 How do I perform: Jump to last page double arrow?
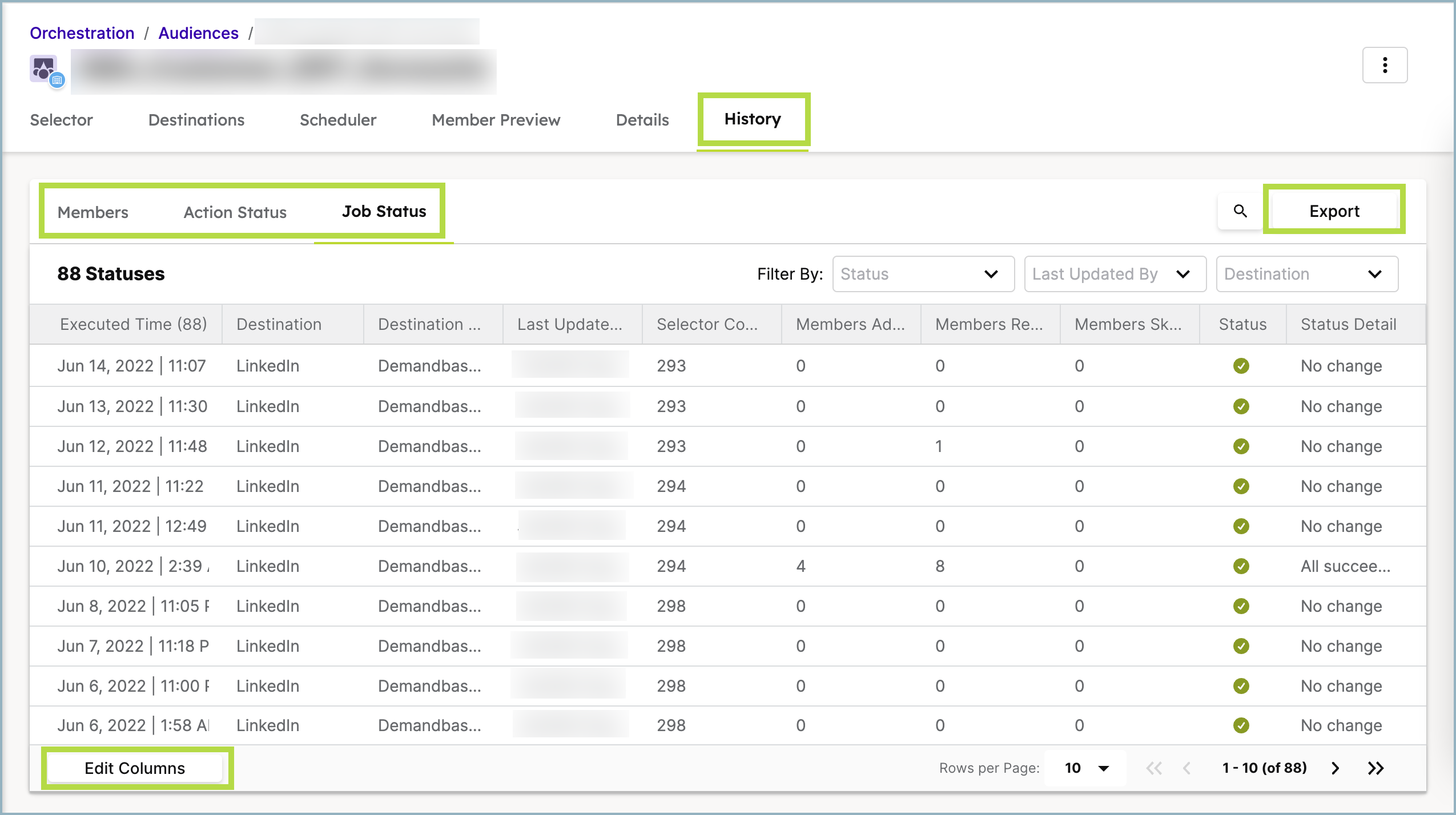tap(1376, 768)
